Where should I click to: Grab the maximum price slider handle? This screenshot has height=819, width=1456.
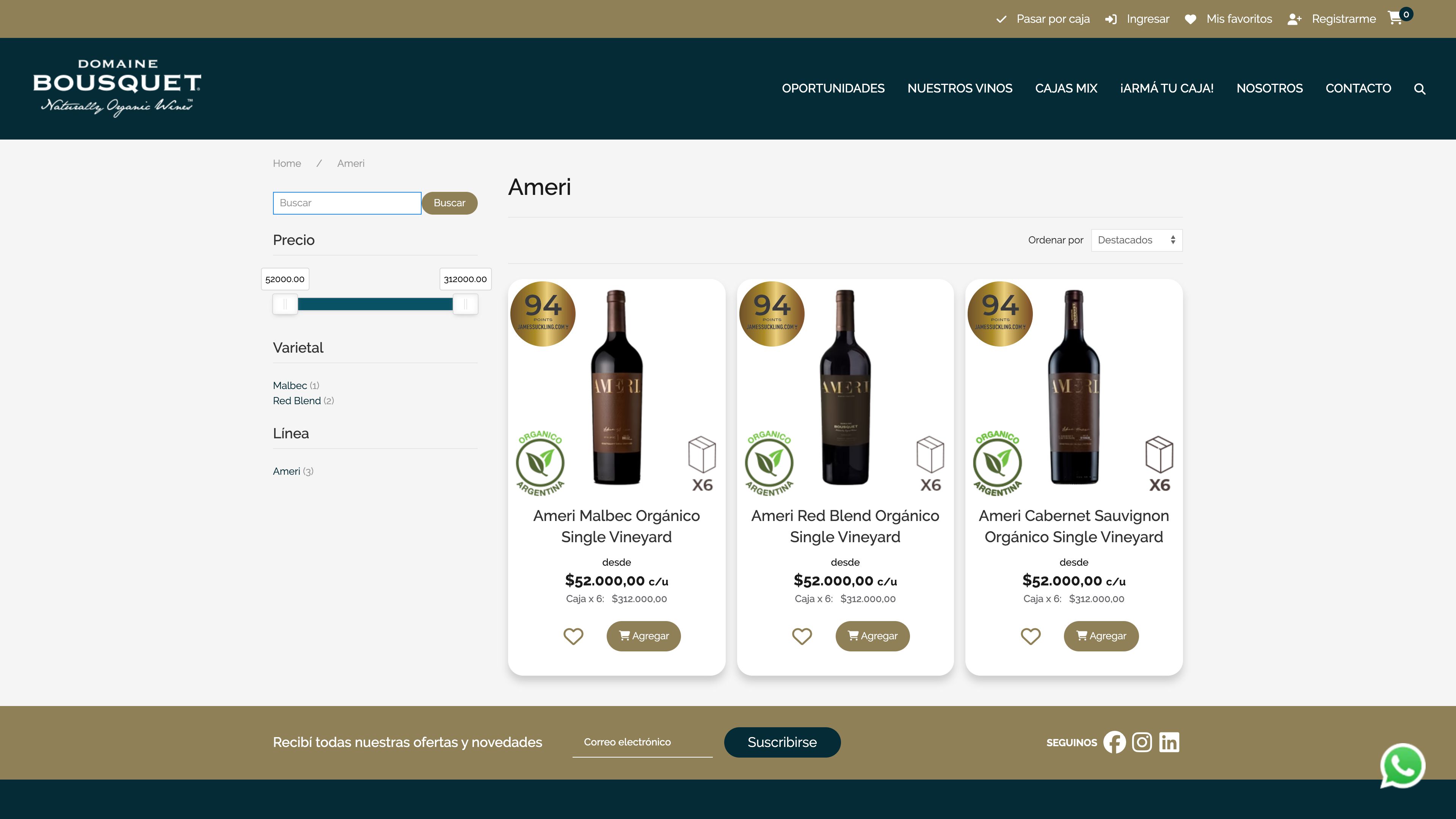[x=465, y=304]
